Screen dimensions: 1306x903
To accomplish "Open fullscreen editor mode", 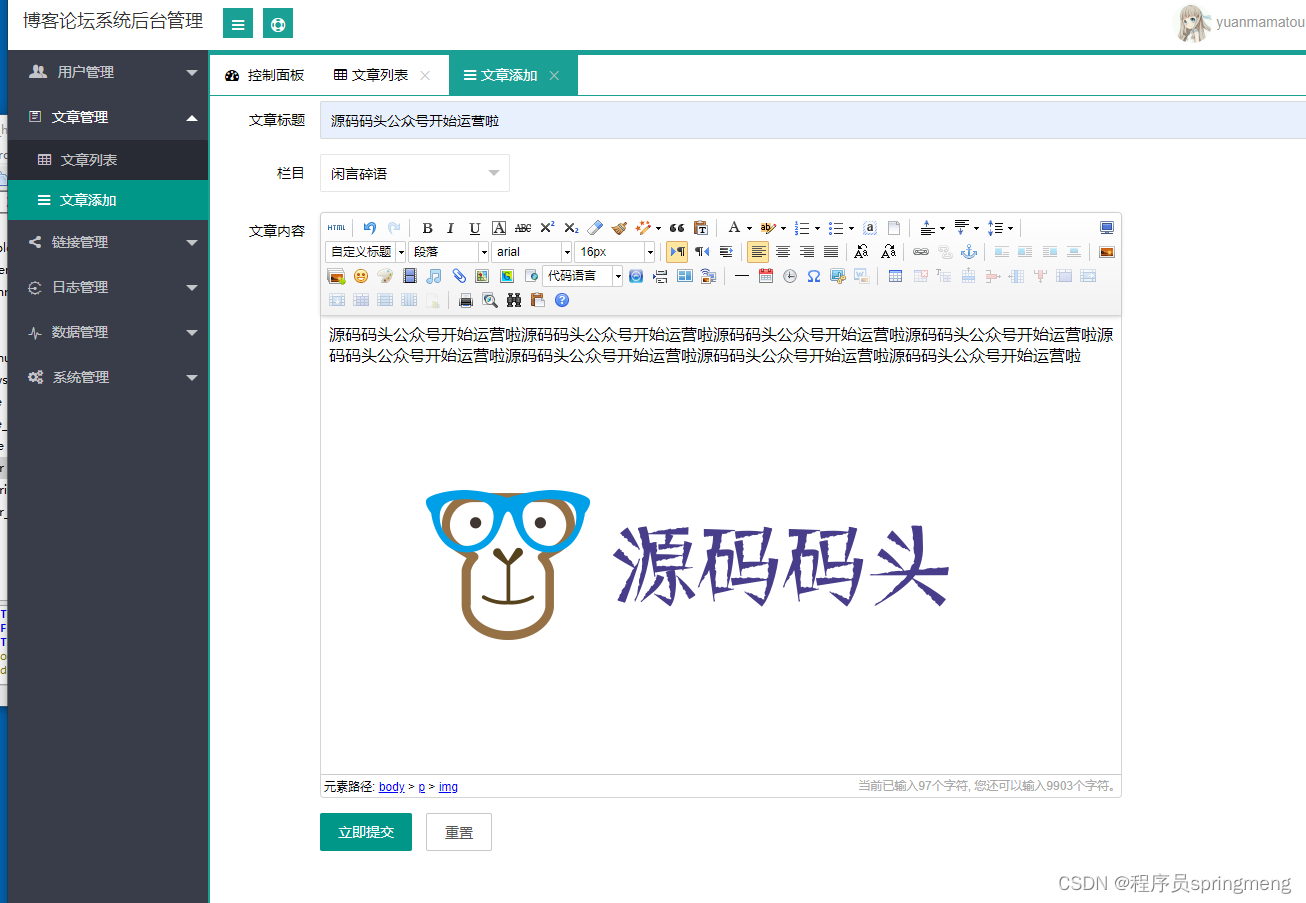I will (1107, 227).
